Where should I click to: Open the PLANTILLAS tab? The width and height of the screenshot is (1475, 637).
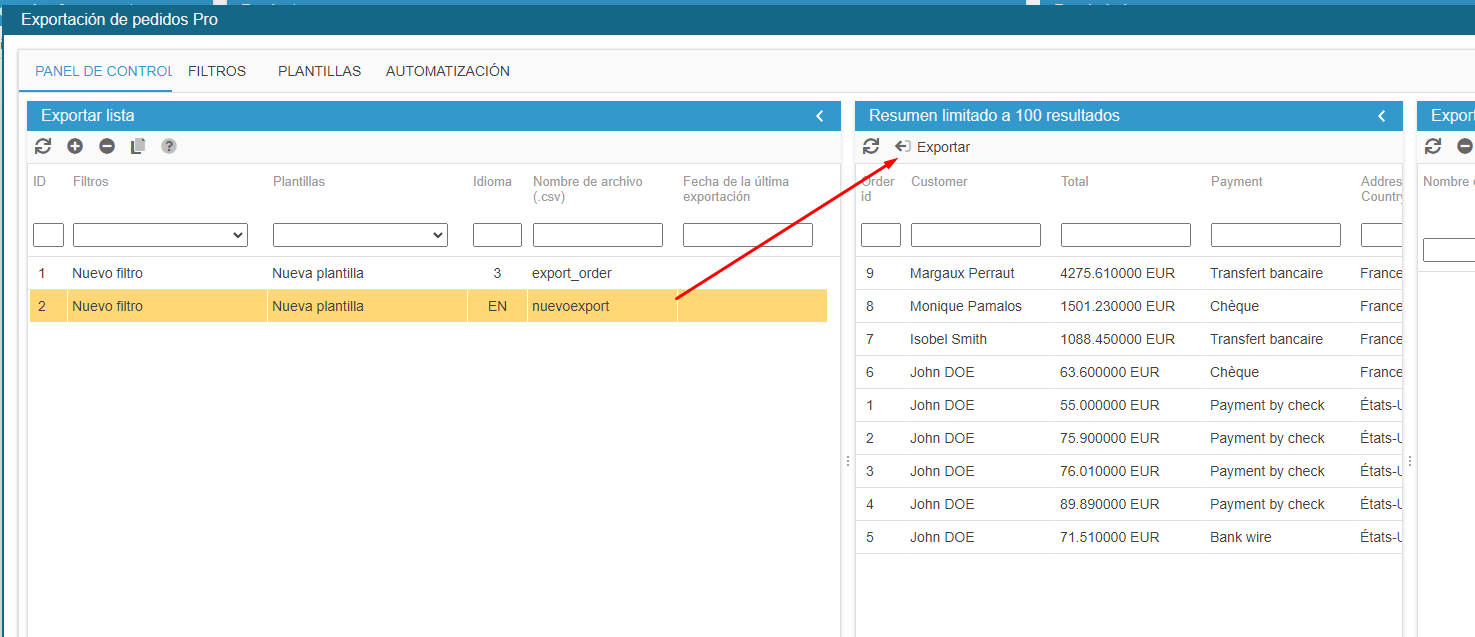click(x=319, y=71)
